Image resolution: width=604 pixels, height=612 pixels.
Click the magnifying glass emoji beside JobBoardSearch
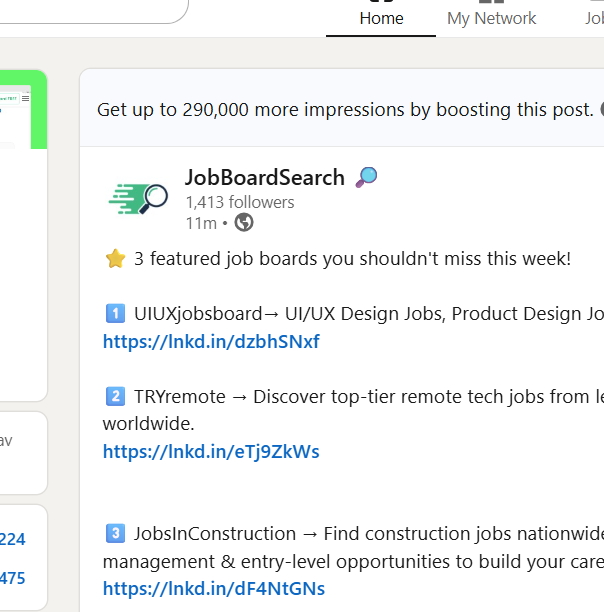pyautogui.click(x=366, y=177)
